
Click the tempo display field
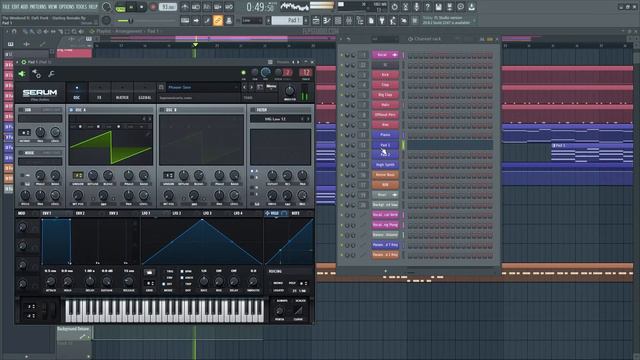point(168,7)
